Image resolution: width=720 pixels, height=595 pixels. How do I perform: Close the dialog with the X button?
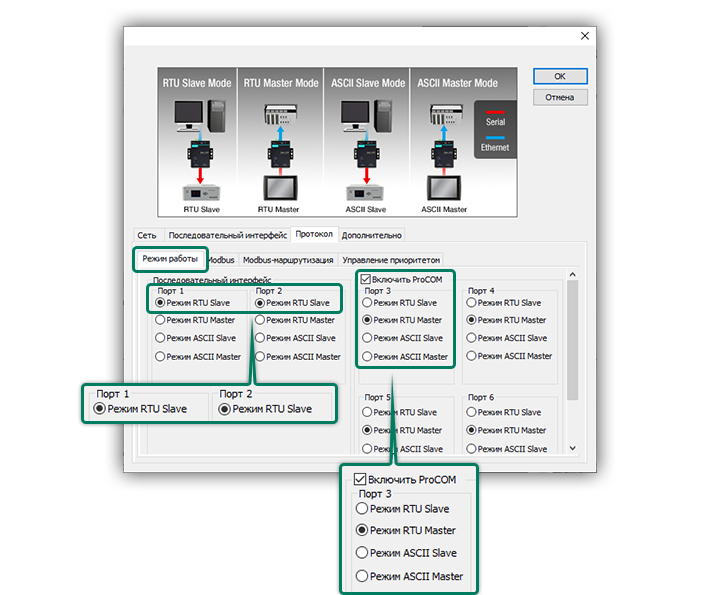585,36
